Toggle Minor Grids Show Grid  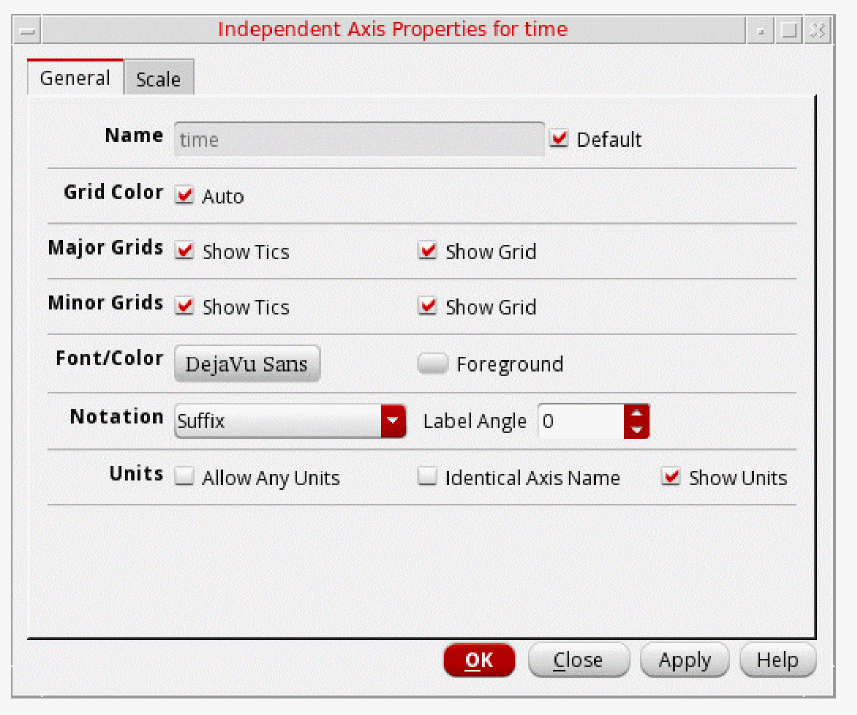tap(427, 306)
